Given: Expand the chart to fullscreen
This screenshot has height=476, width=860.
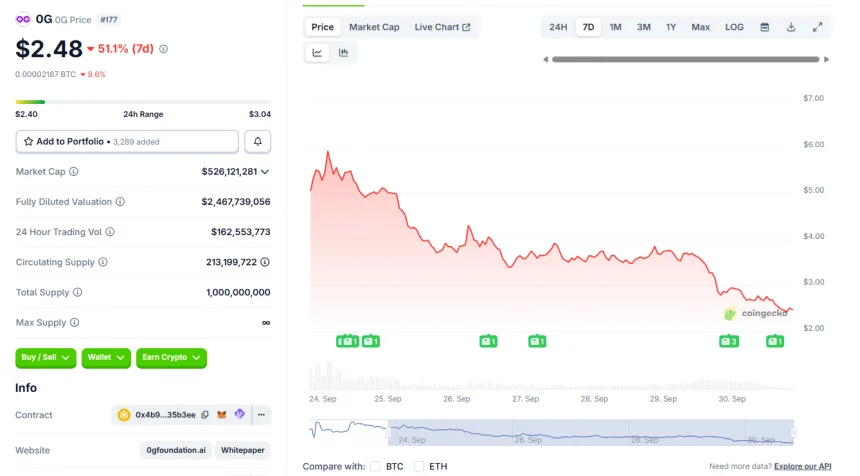Looking at the screenshot, I should tap(817, 27).
